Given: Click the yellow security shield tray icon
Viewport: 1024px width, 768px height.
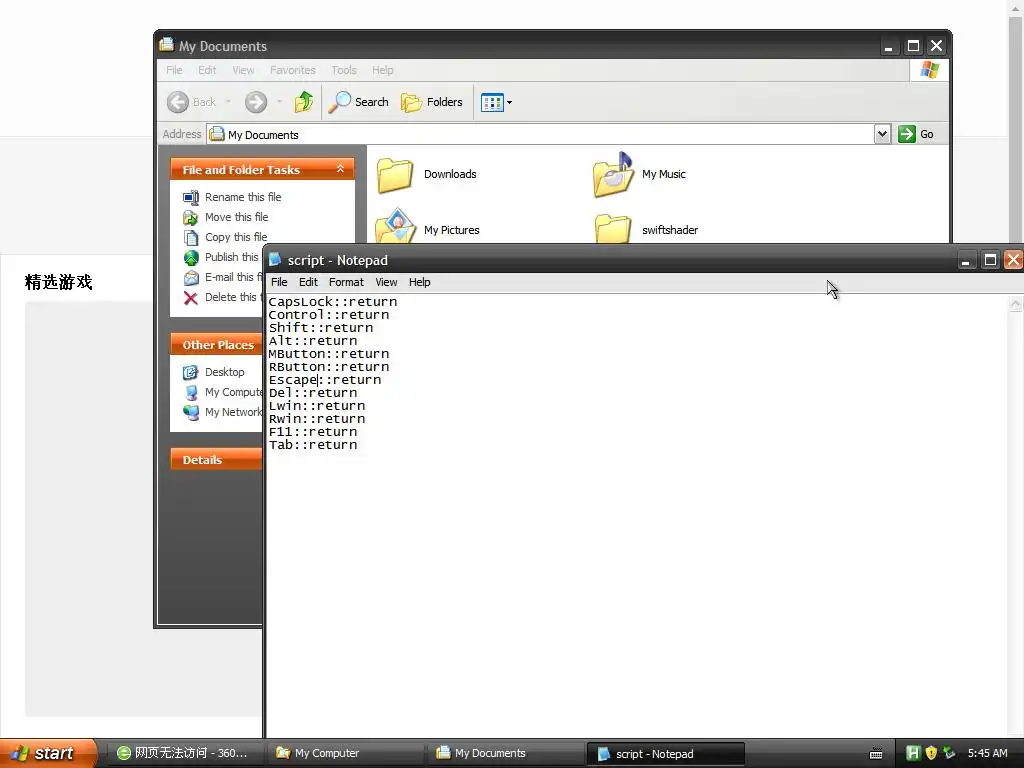Looking at the screenshot, I should click(x=931, y=753).
